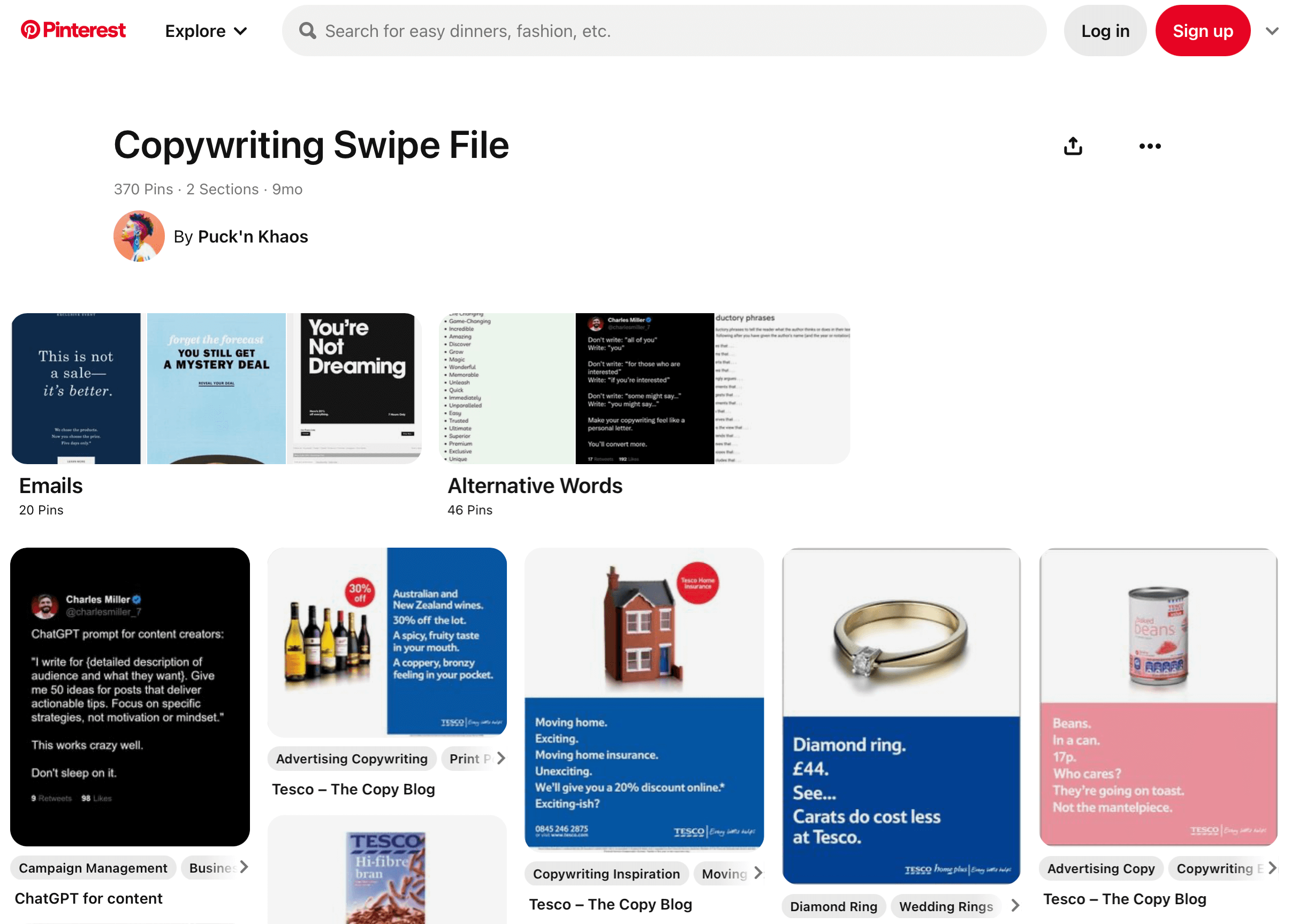Open the Explore dropdown
The width and height of the screenshot is (1291, 924).
click(x=206, y=31)
